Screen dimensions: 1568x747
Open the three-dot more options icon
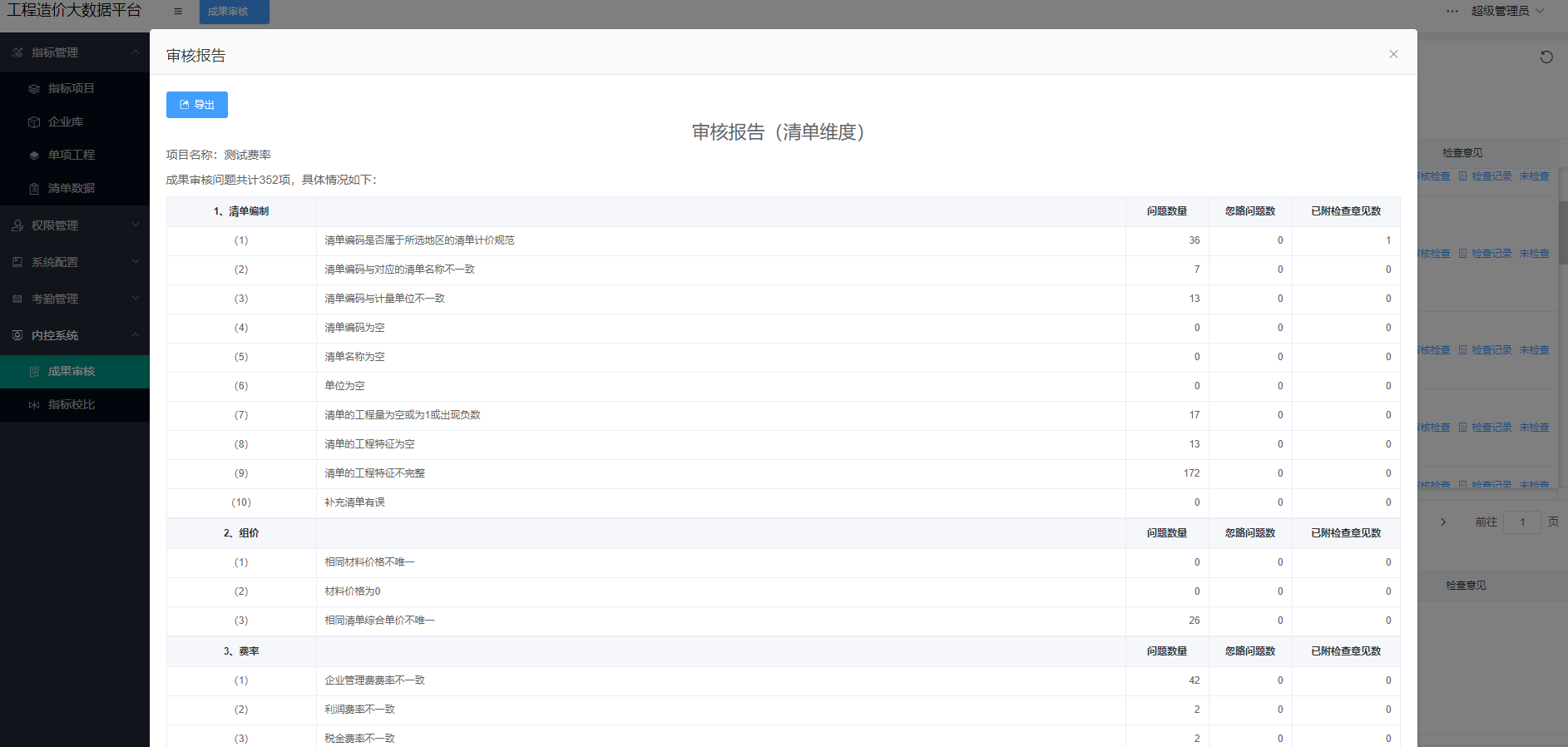pos(1452,11)
